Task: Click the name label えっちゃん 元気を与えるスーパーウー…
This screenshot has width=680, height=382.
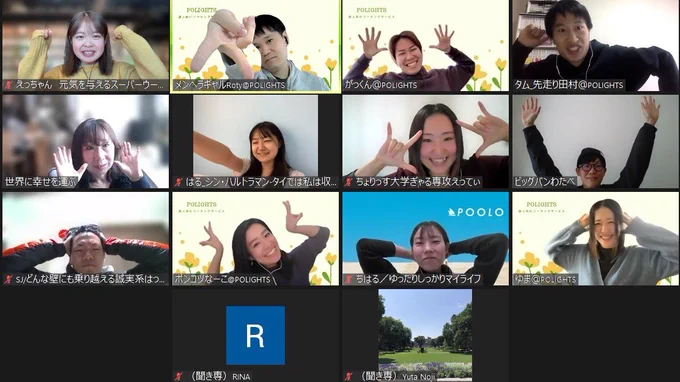Action: 89,85
